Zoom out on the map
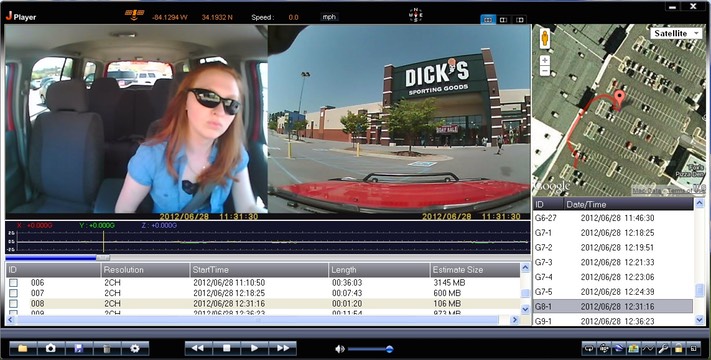Image resolution: width=711 pixels, height=360 pixels. [545, 71]
